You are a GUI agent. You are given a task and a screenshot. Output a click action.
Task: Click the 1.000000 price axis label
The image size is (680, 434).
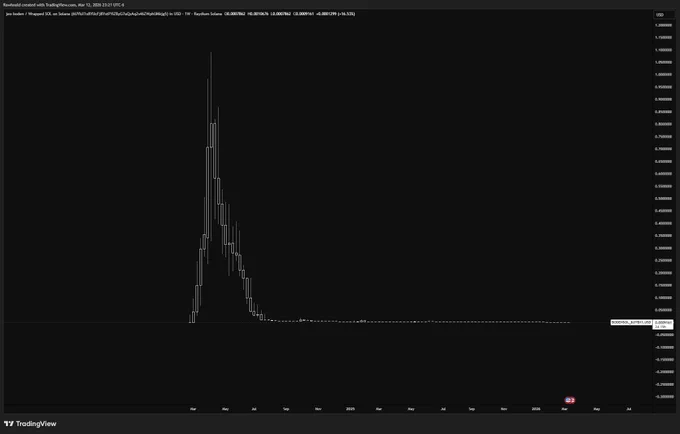click(x=664, y=75)
